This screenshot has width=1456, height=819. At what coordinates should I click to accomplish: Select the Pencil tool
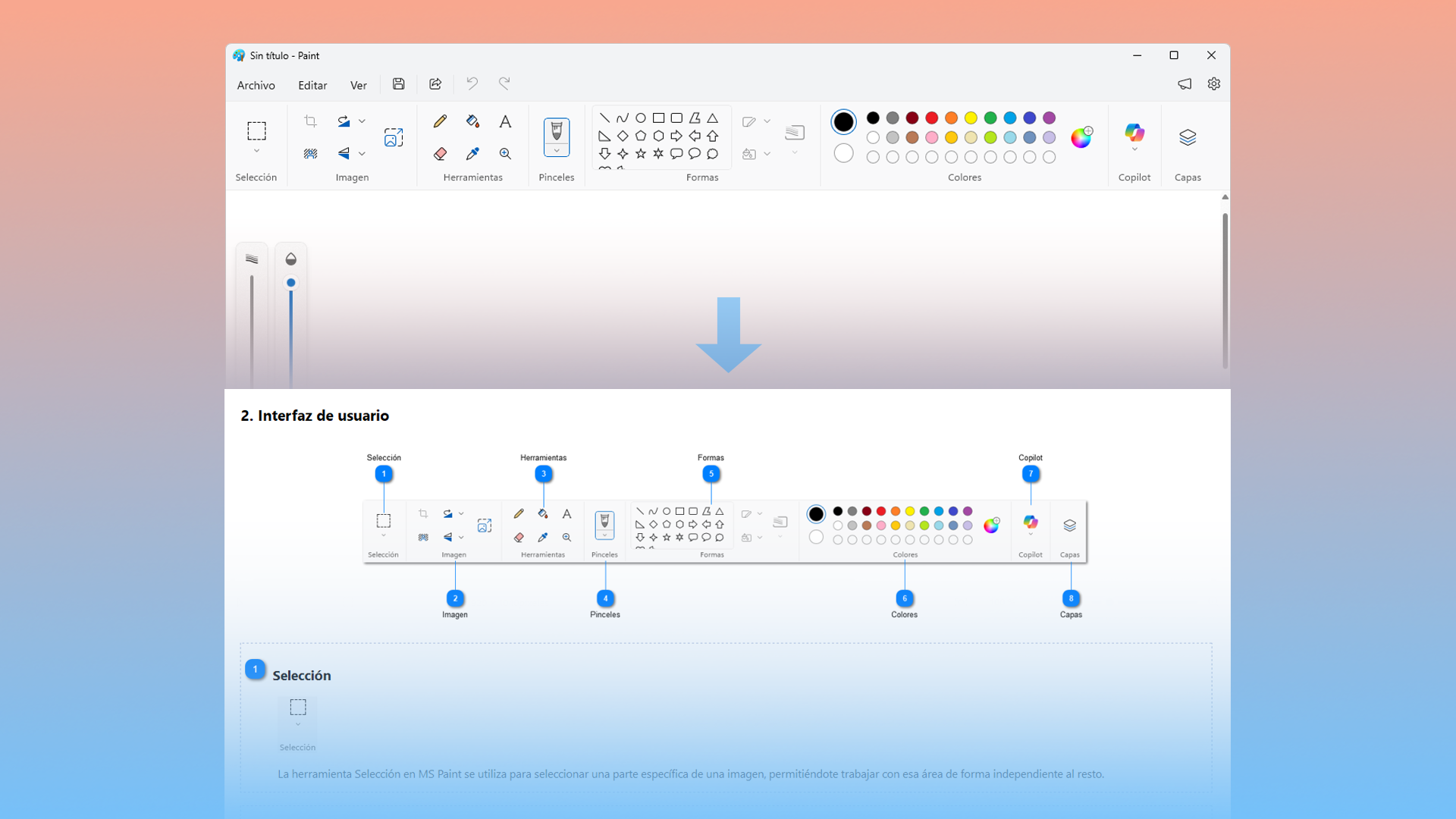point(440,121)
